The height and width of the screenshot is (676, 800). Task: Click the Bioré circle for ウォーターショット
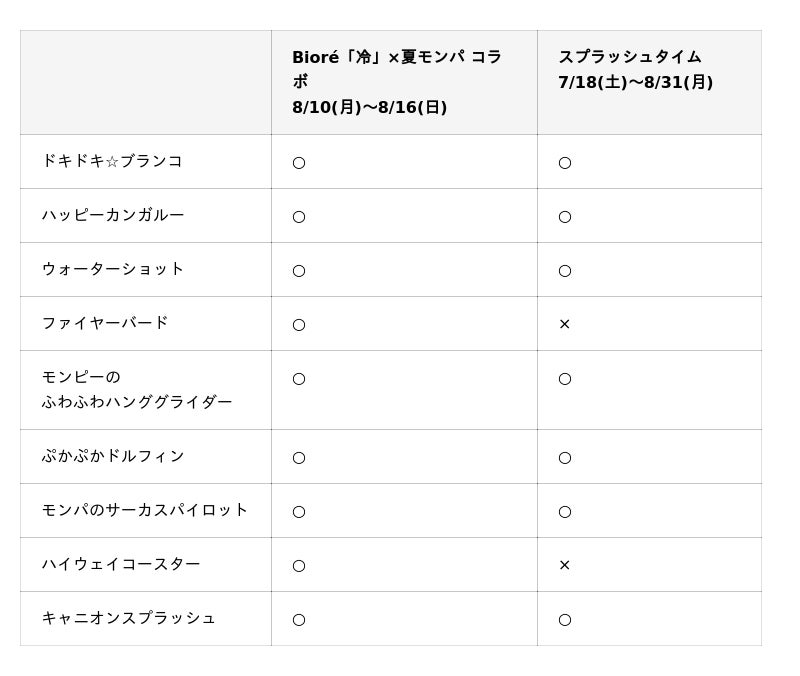299,271
